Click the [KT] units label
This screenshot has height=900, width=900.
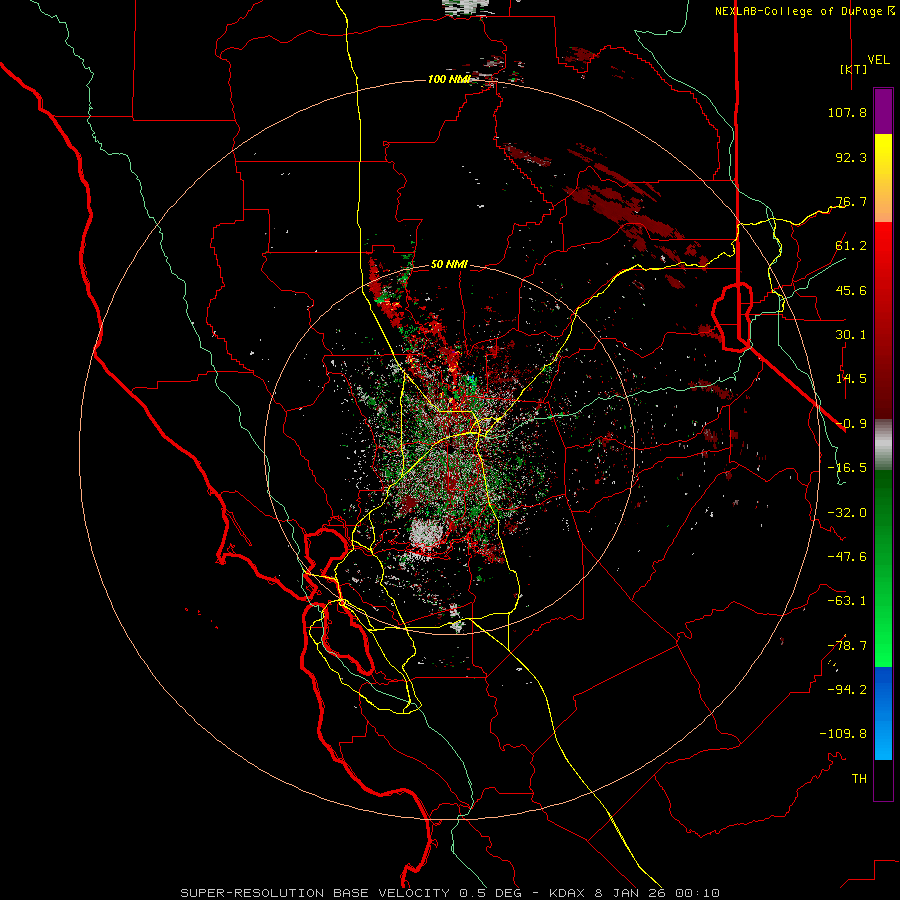pos(853,69)
